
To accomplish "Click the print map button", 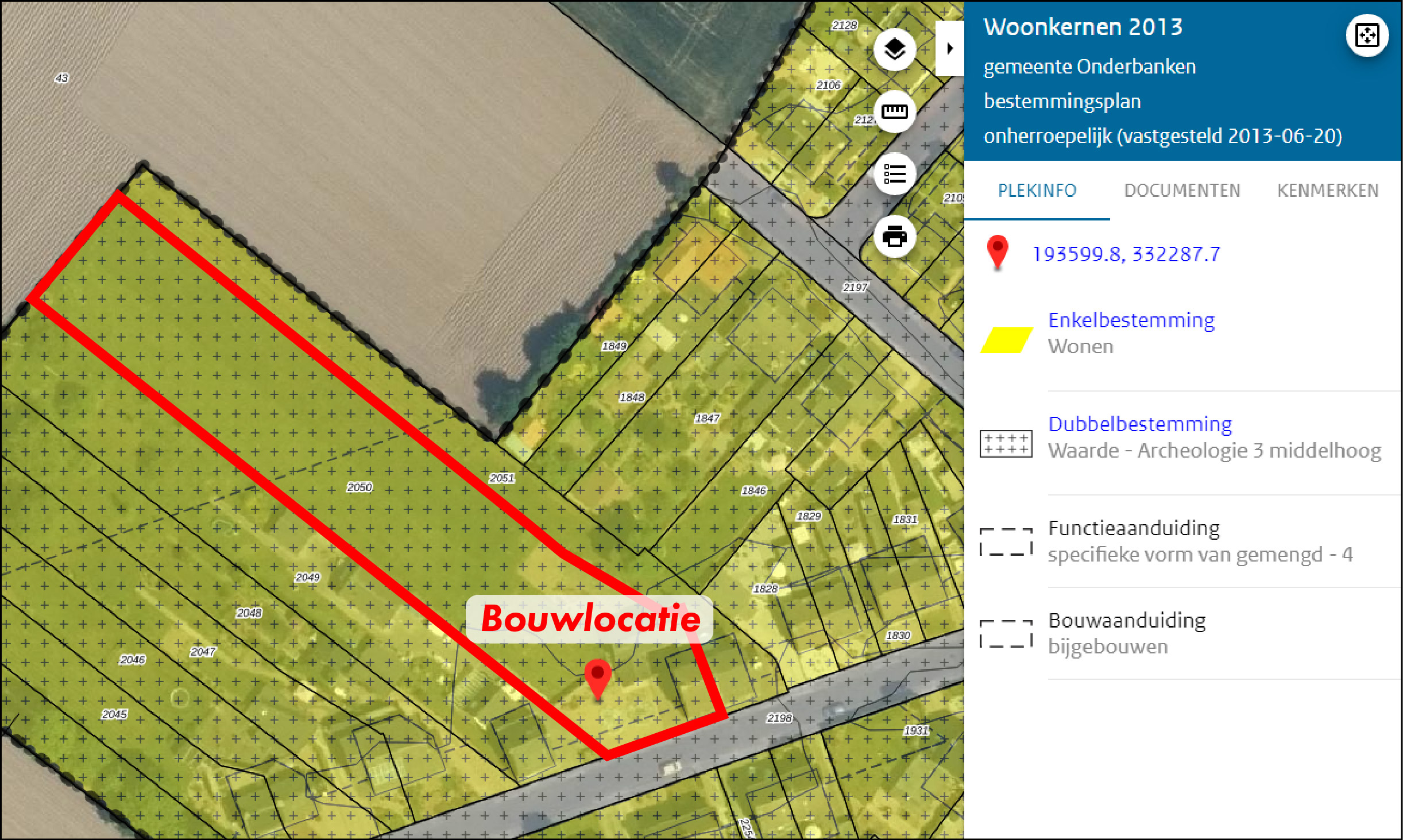I will point(894,236).
